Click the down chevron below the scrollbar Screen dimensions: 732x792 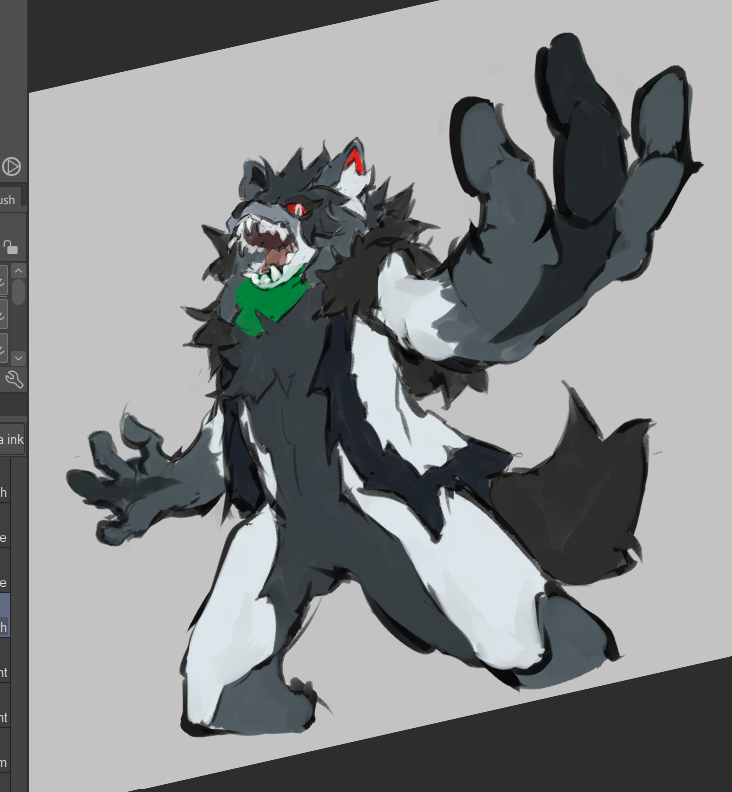(x=19, y=358)
